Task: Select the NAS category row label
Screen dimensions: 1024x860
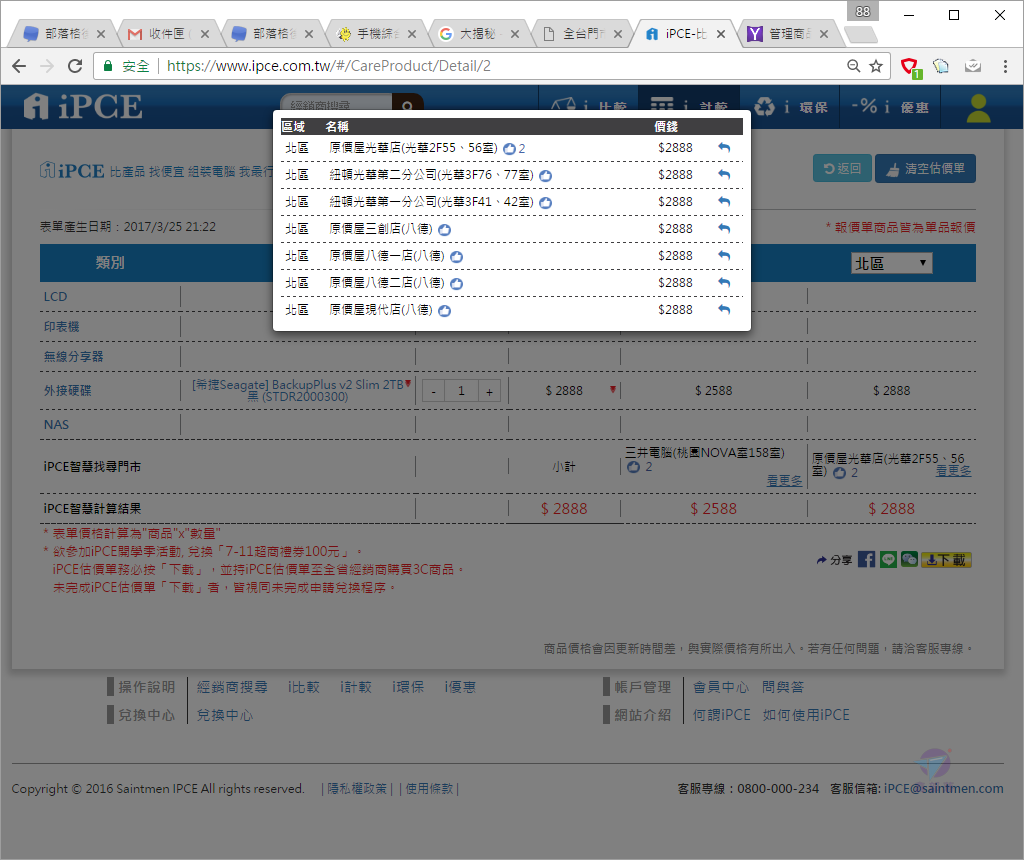Action: [56, 424]
